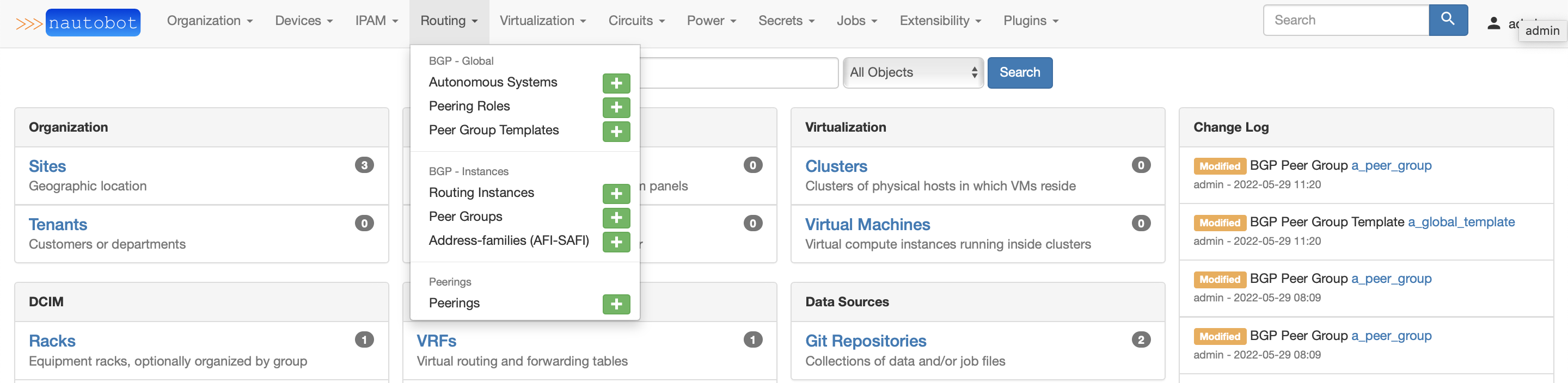Add an Address-family (AFI-SAFI) entry
The width and height of the screenshot is (1568, 383).
616,242
